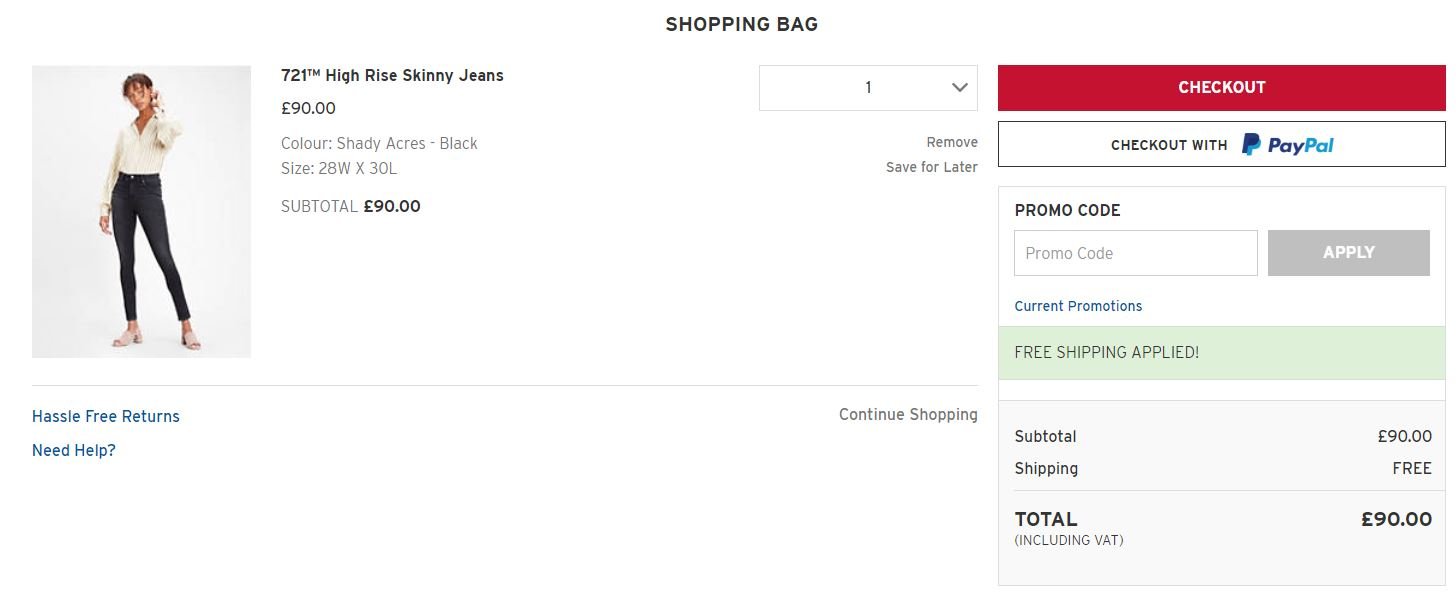This screenshot has width=1456, height=595.
Task: Choose Checkout with PayPal
Action: pos(1221,144)
